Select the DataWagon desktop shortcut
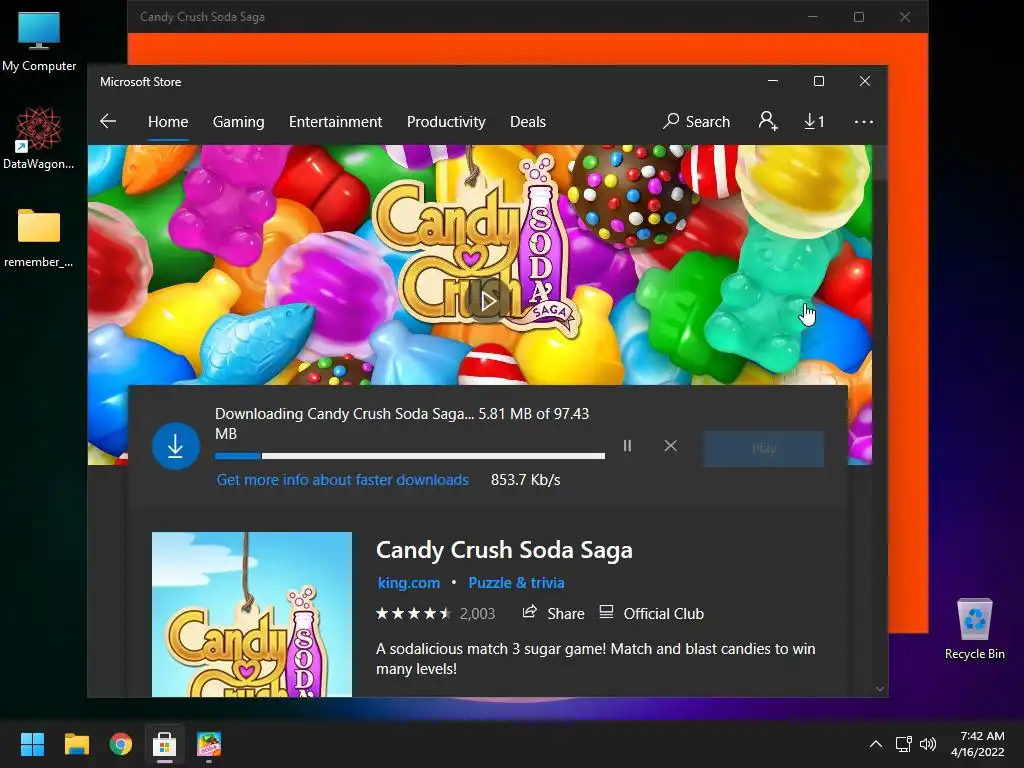The height and width of the screenshot is (768, 1024). [39, 138]
